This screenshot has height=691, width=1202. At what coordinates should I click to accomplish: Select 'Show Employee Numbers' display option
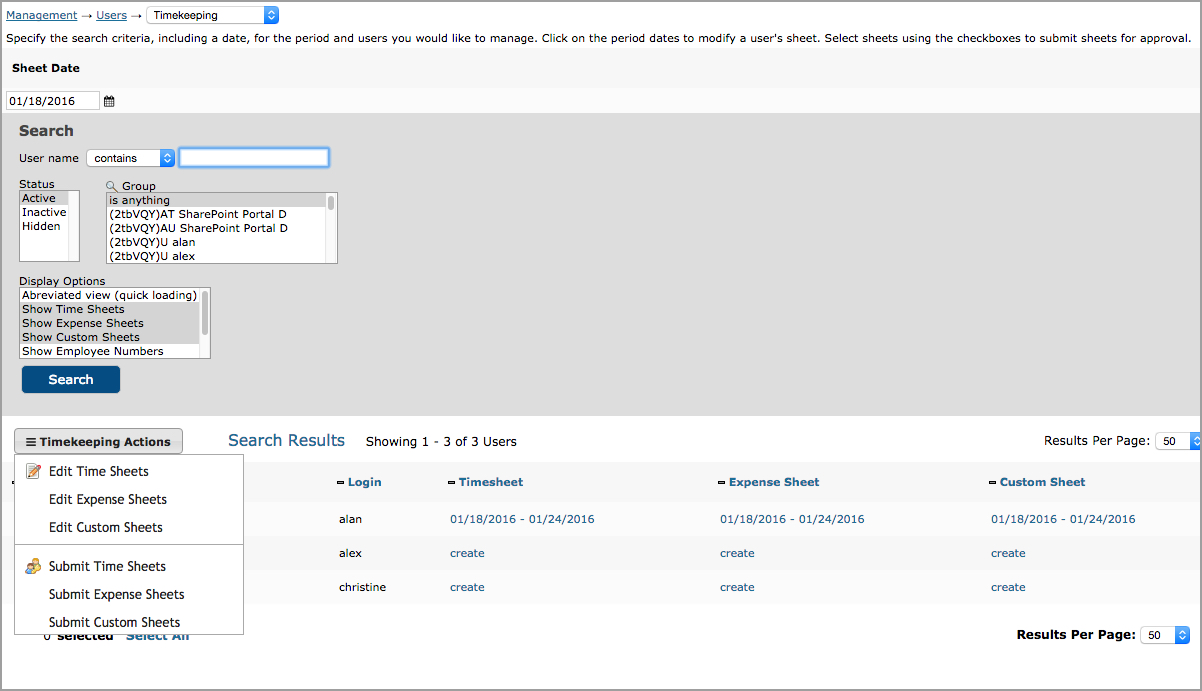[x=110, y=351]
